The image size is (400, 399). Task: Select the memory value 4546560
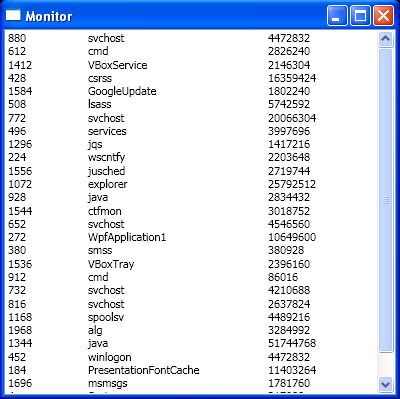click(x=289, y=224)
